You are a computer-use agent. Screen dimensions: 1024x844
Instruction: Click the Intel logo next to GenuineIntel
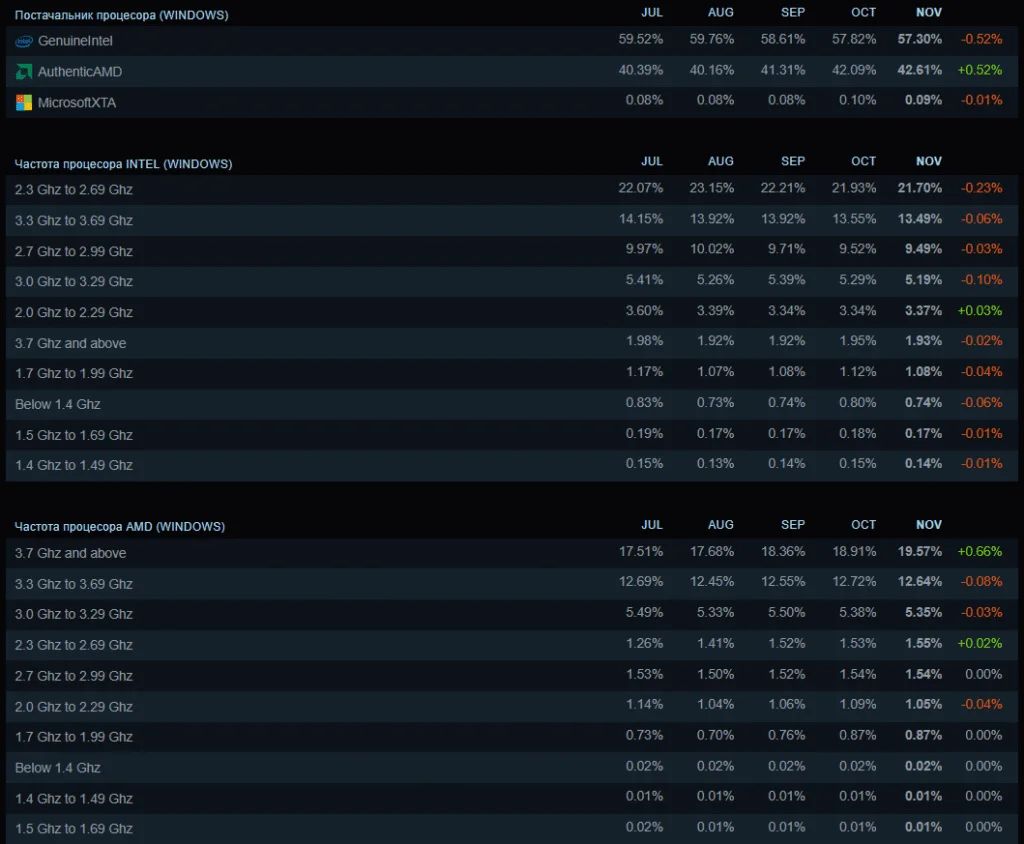tap(22, 41)
